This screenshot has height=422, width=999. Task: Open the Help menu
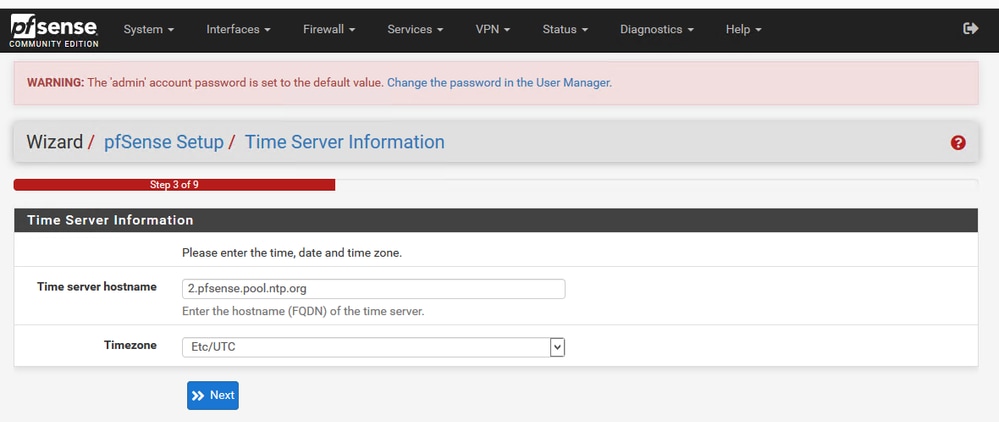[744, 29]
